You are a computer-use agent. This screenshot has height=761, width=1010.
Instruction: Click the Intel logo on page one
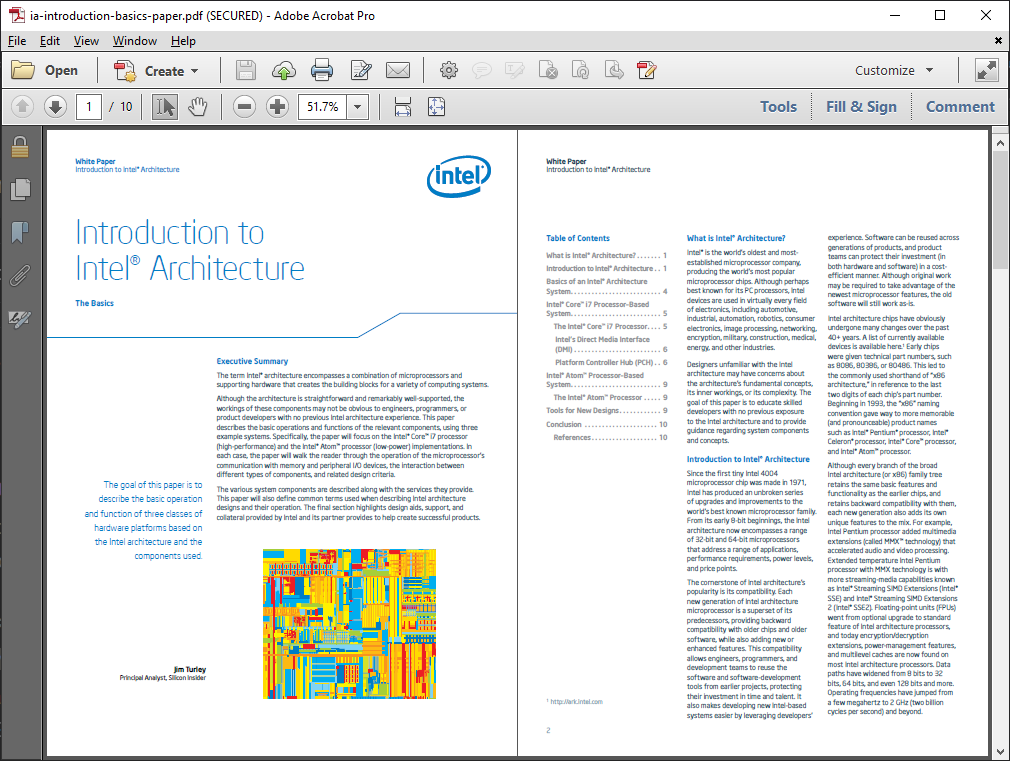[x=459, y=176]
